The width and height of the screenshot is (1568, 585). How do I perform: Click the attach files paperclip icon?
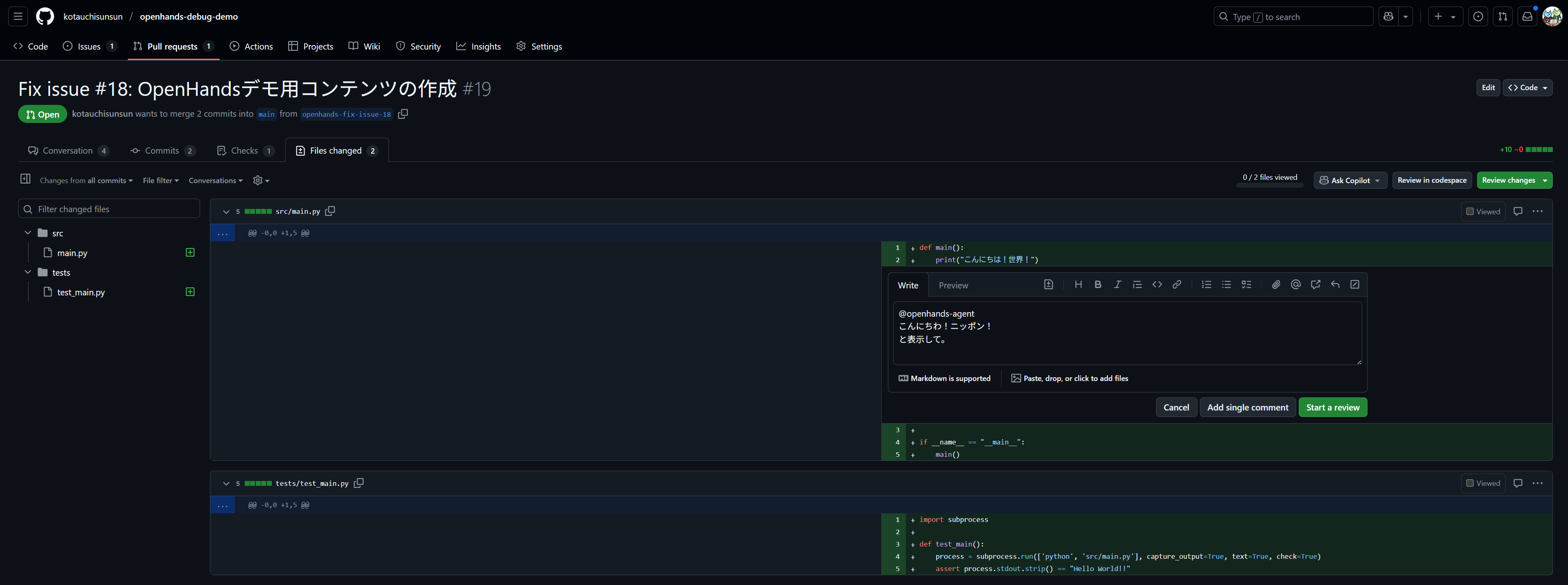click(1276, 285)
